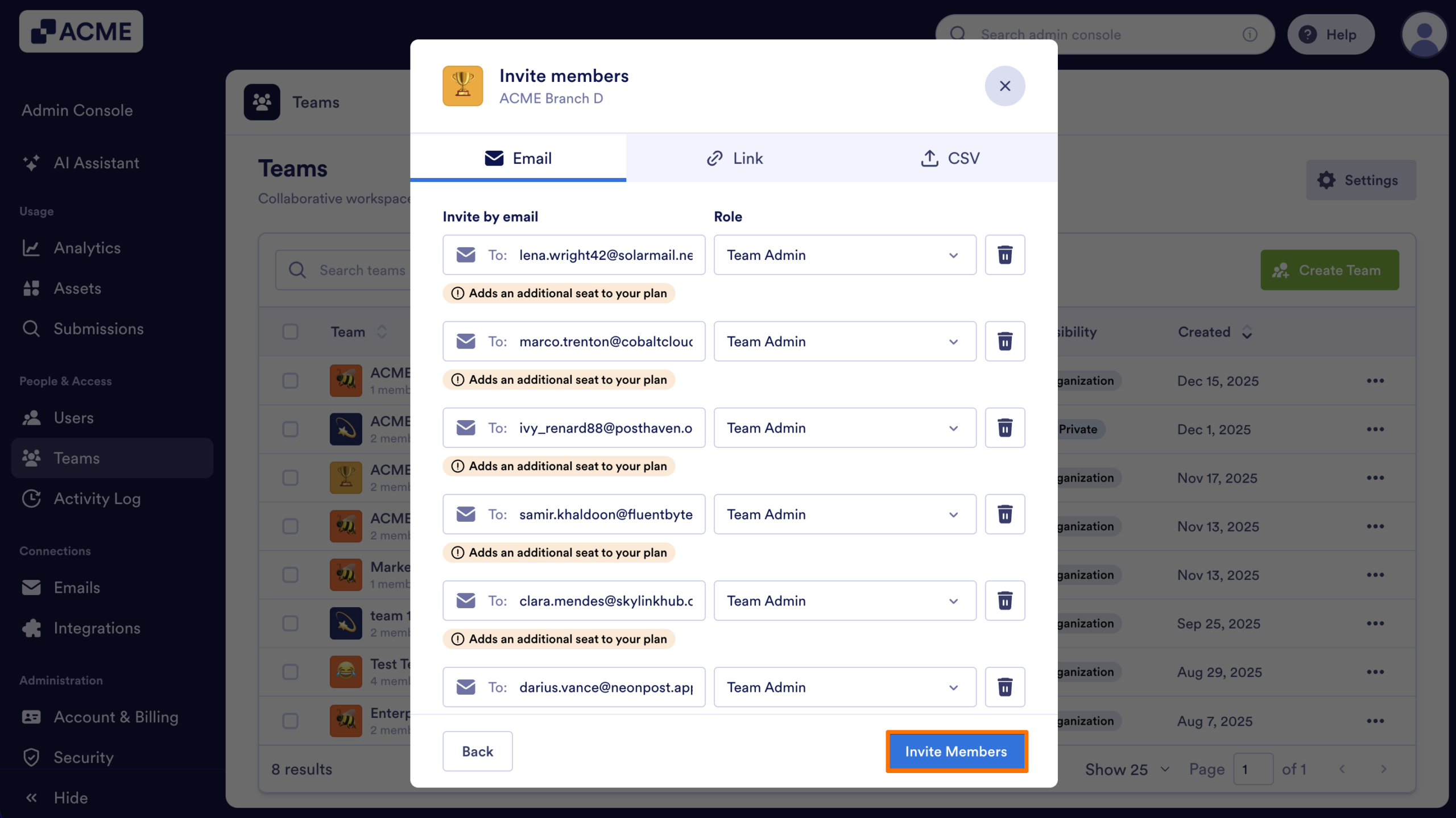
Task: Open the role dropdown for marco.trenton
Action: click(x=844, y=341)
